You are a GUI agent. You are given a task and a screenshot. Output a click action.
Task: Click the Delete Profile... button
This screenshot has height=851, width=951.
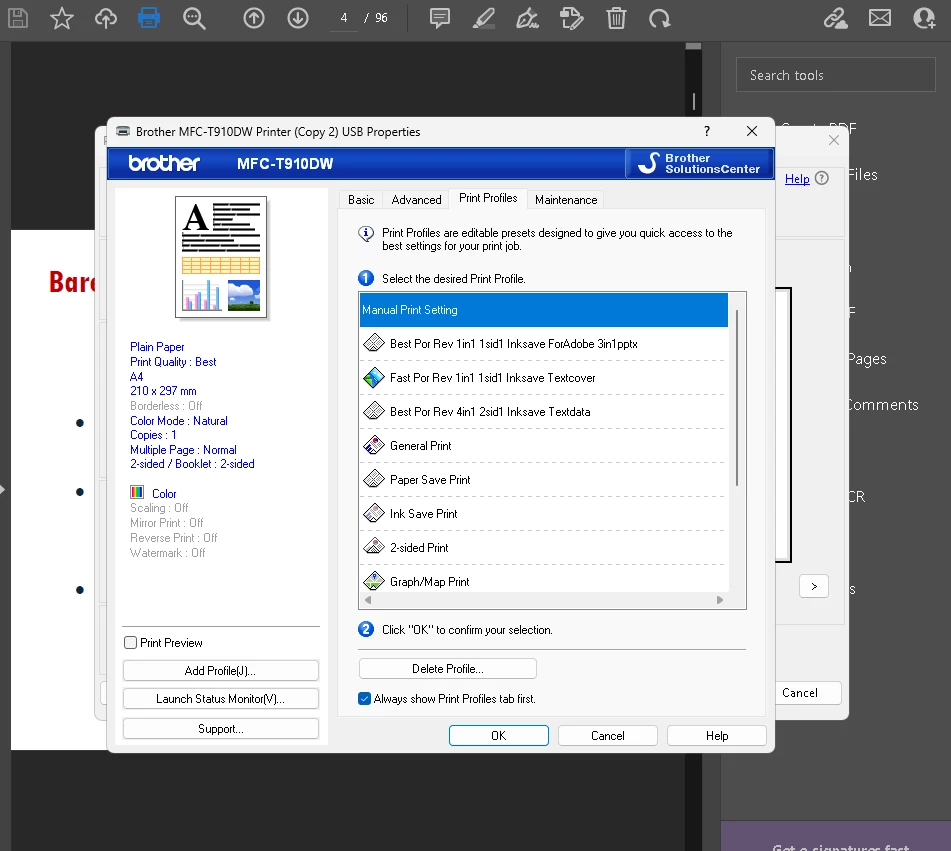coord(448,668)
